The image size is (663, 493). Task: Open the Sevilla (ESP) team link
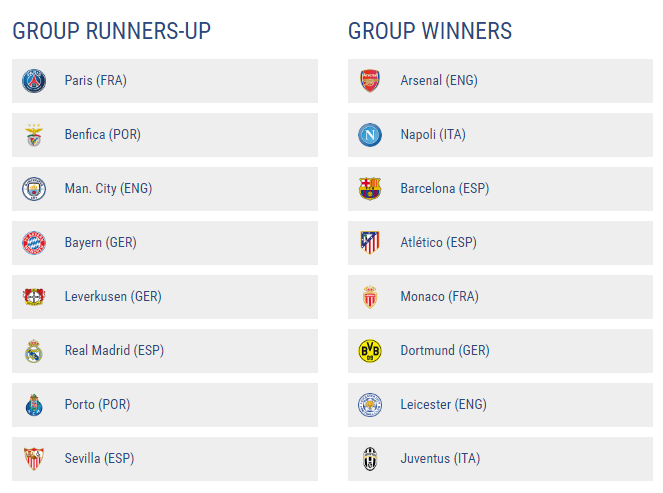[x=99, y=459]
